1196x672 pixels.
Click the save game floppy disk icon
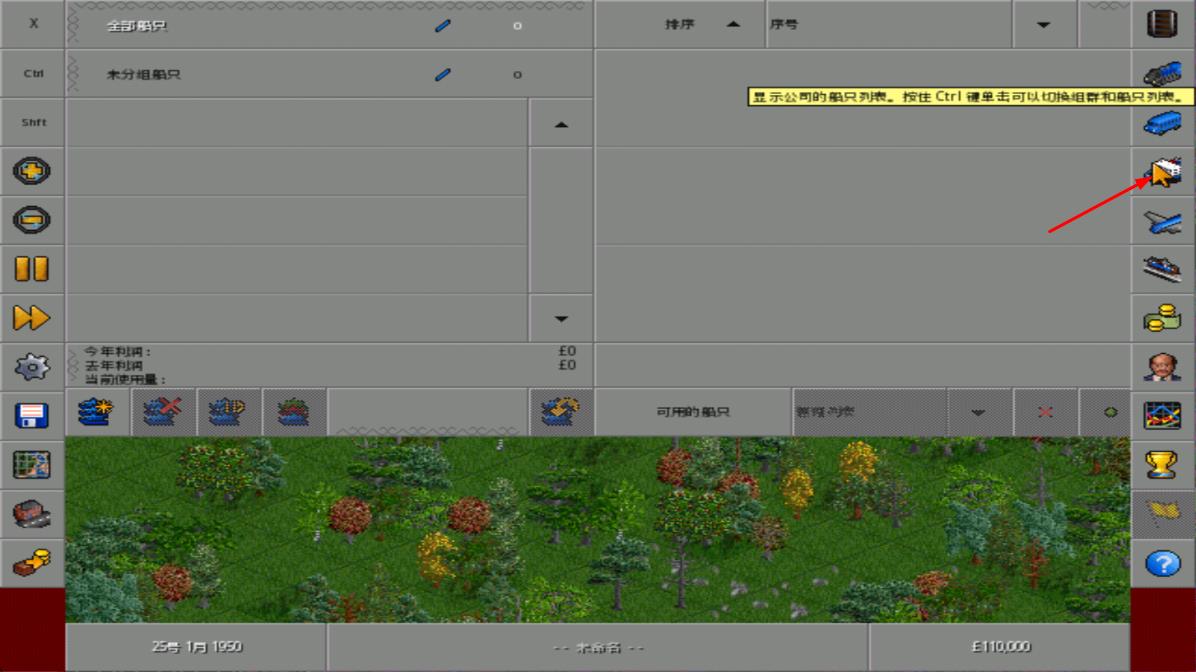[x=32, y=416]
